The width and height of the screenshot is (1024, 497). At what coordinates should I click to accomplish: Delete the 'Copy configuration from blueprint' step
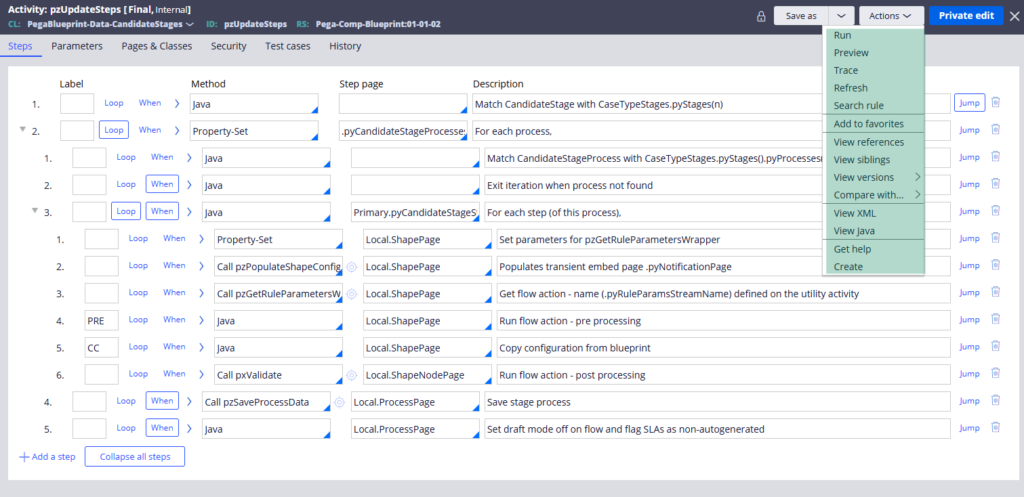point(995,347)
